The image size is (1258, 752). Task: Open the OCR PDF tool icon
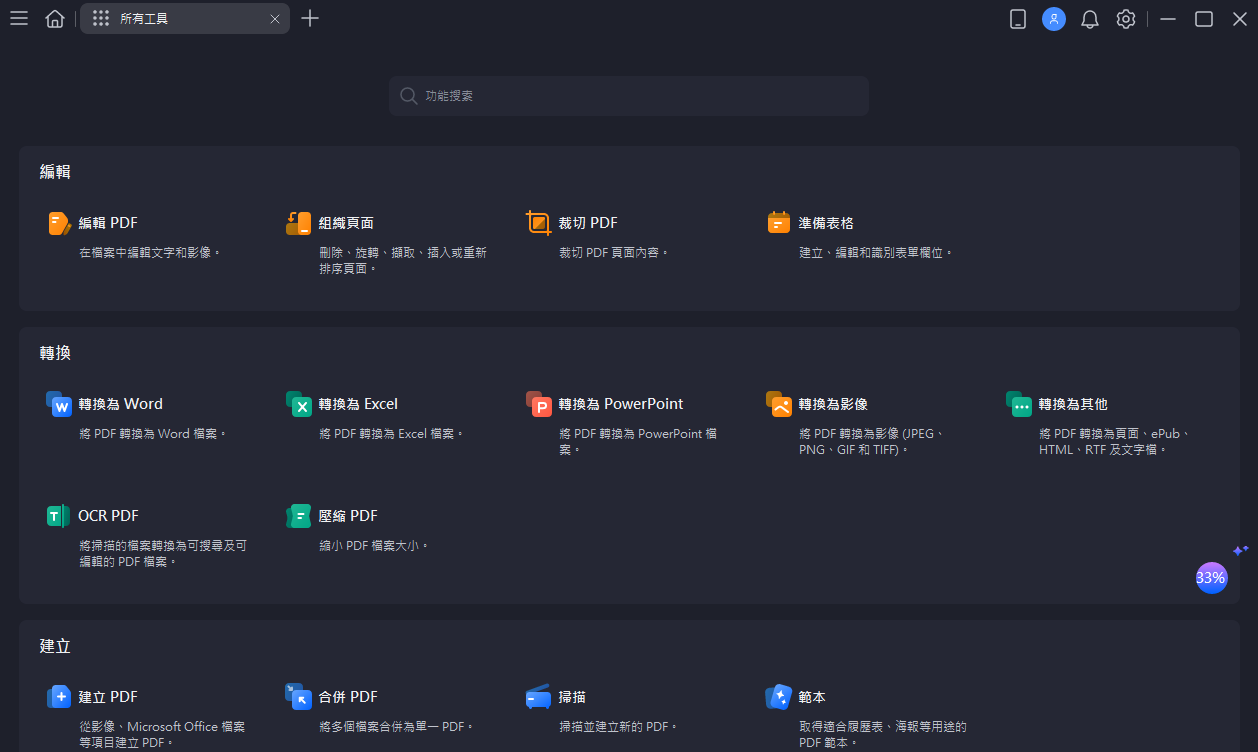click(x=59, y=516)
